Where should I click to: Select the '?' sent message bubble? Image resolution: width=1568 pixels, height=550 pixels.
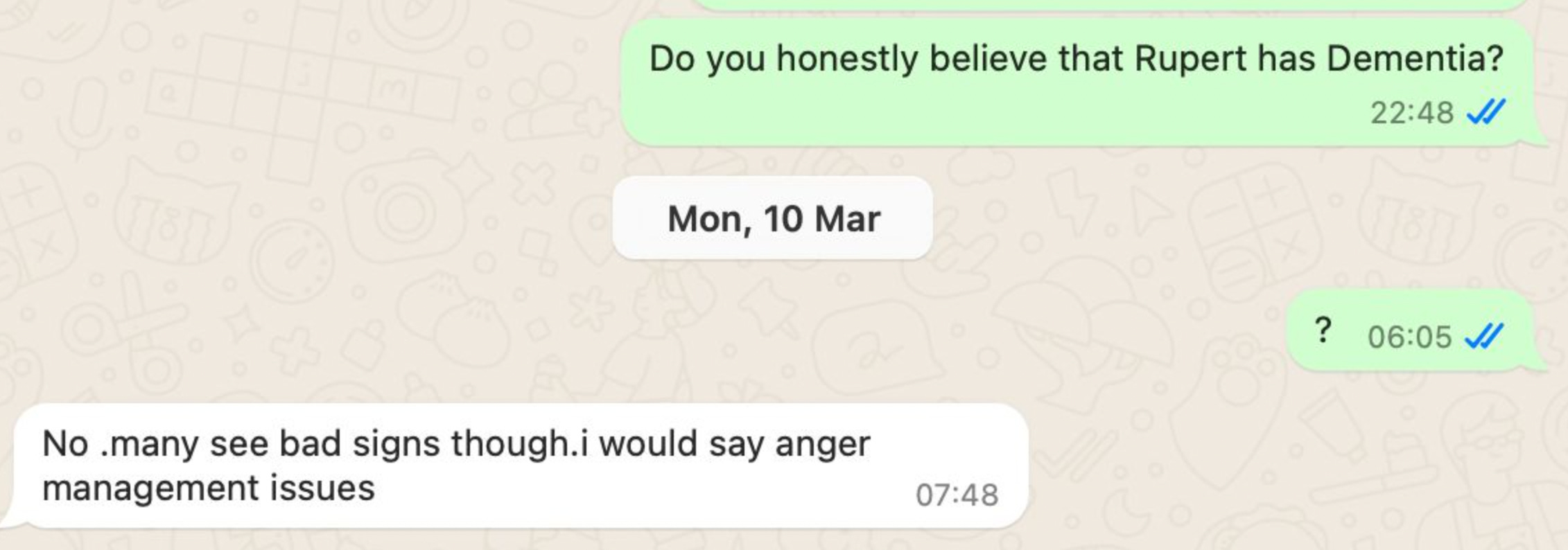tap(1415, 330)
